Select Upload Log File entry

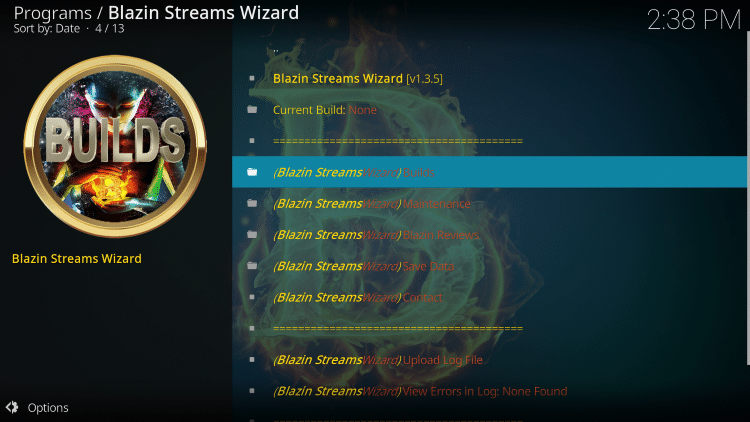pos(489,359)
